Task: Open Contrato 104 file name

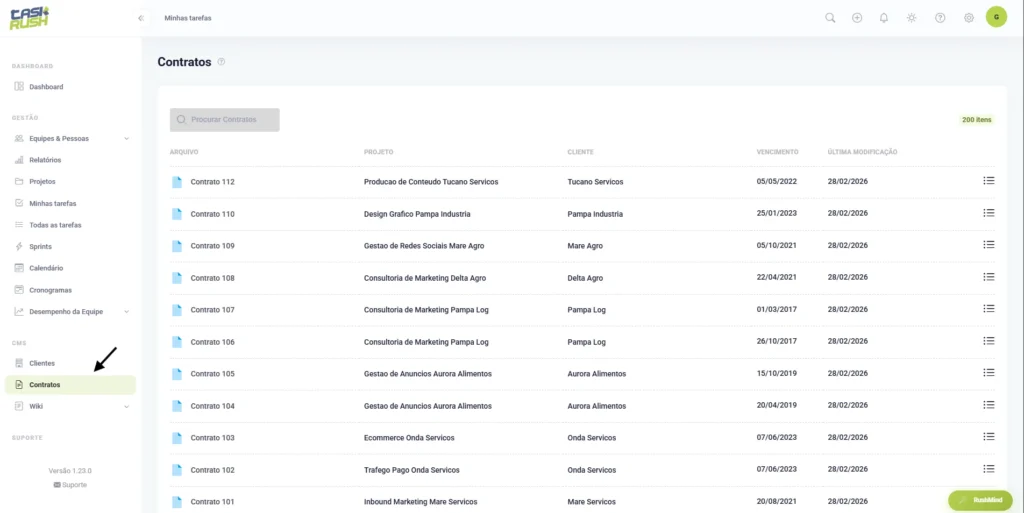Action: [x=212, y=406]
